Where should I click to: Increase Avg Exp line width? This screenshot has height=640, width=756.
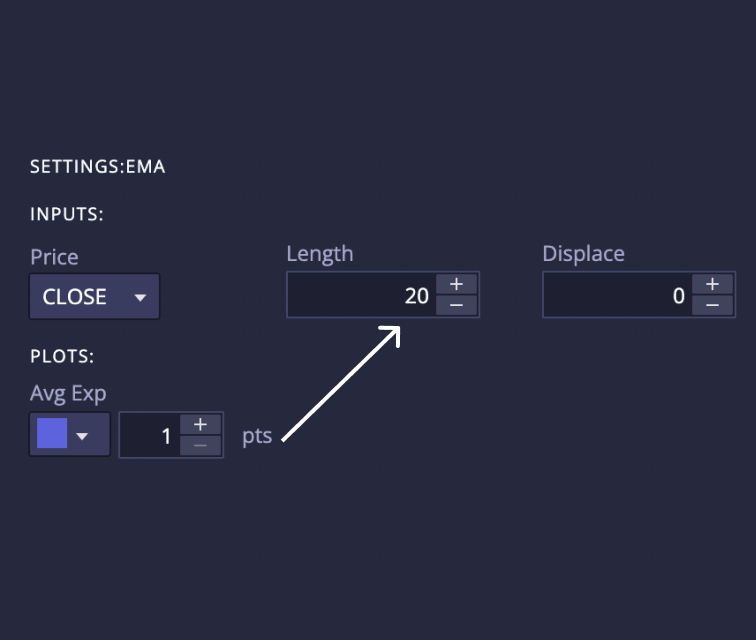click(x=200, y=425)
